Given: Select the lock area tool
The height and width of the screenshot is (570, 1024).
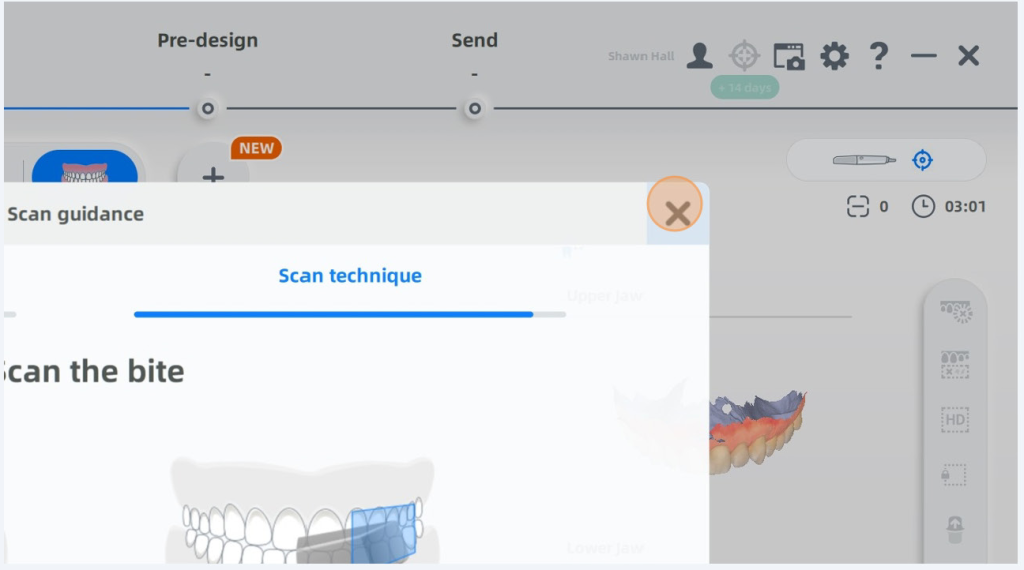Looking at the screenshot, I should pos(955,474).
